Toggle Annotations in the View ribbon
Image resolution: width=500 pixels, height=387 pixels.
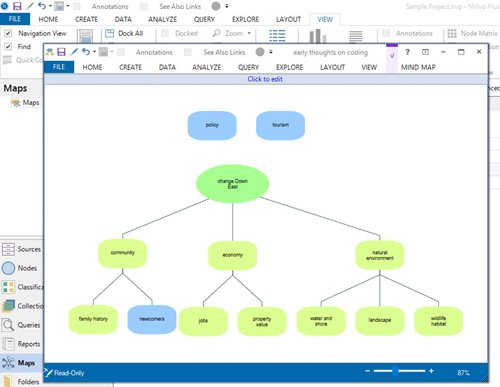point(387,33)
